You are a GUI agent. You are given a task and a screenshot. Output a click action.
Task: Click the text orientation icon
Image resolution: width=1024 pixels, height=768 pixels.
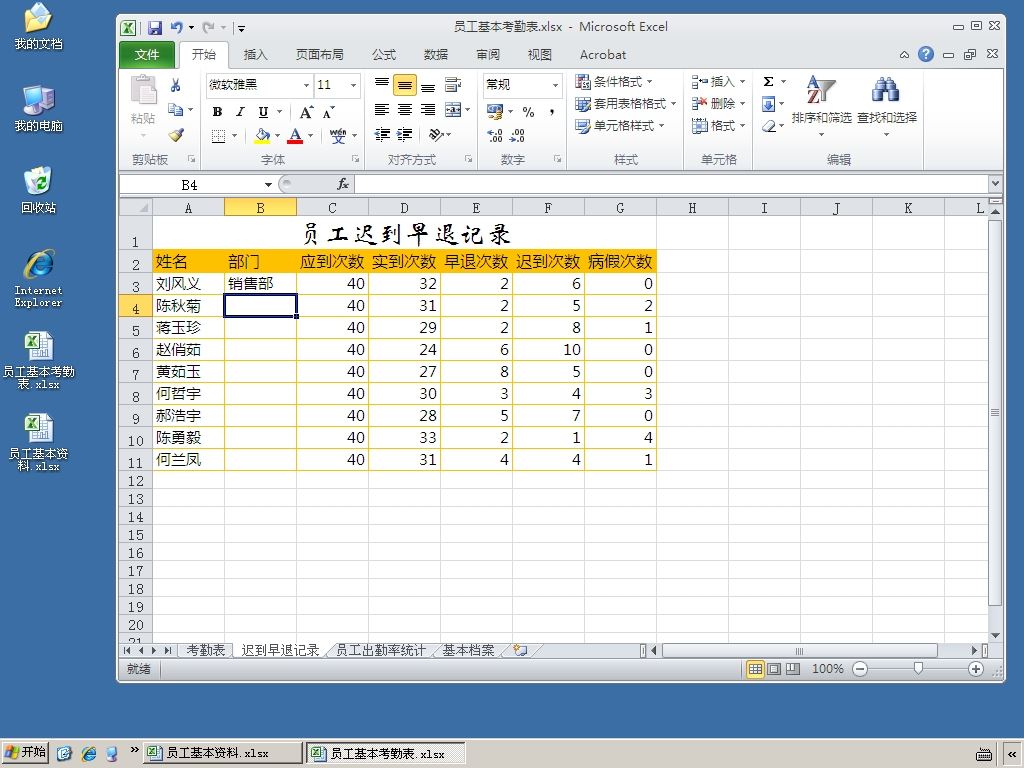coord(436,135)
